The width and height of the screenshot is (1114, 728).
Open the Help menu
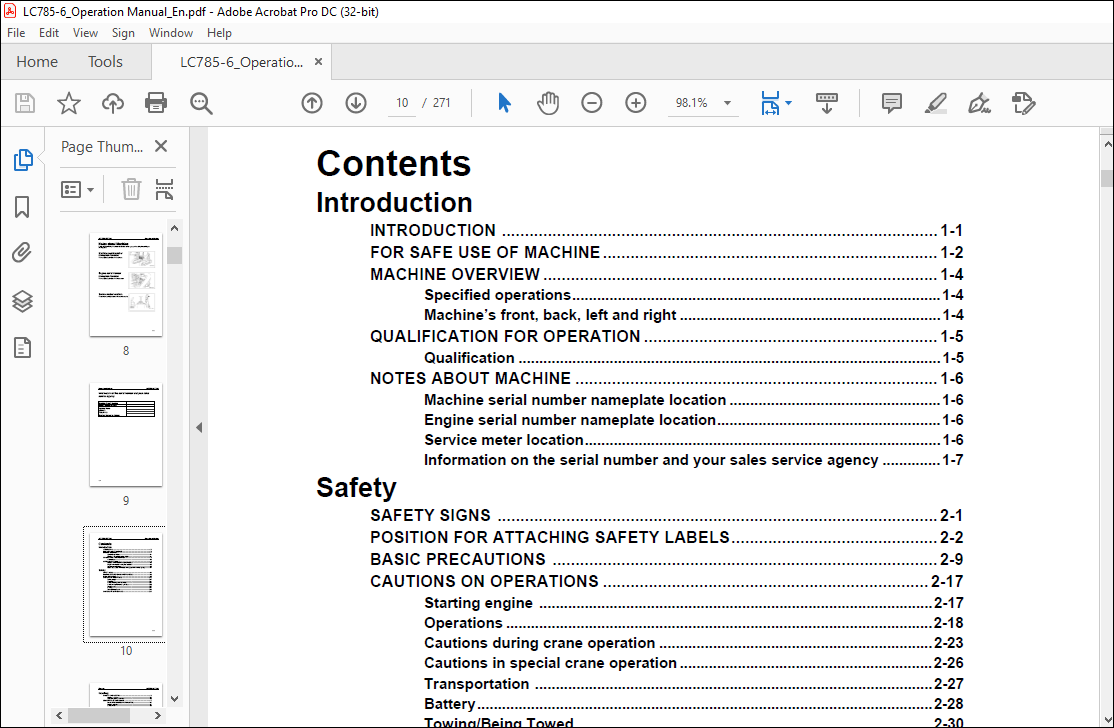pyautogui.click(x=219, y=33)
